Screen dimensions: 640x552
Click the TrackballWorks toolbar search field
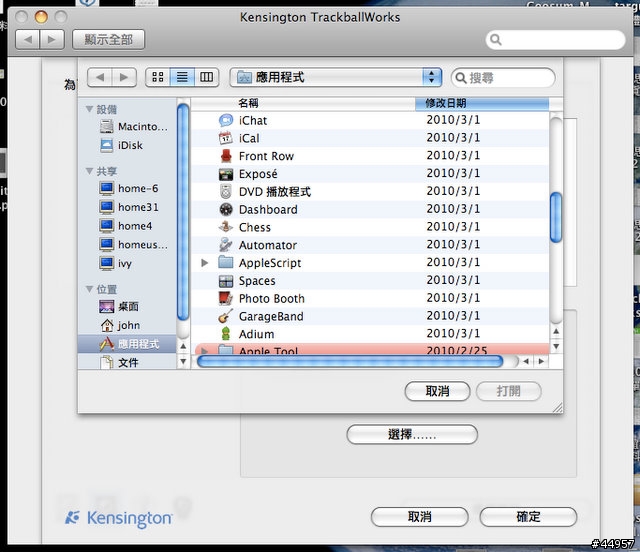(556, 40)
